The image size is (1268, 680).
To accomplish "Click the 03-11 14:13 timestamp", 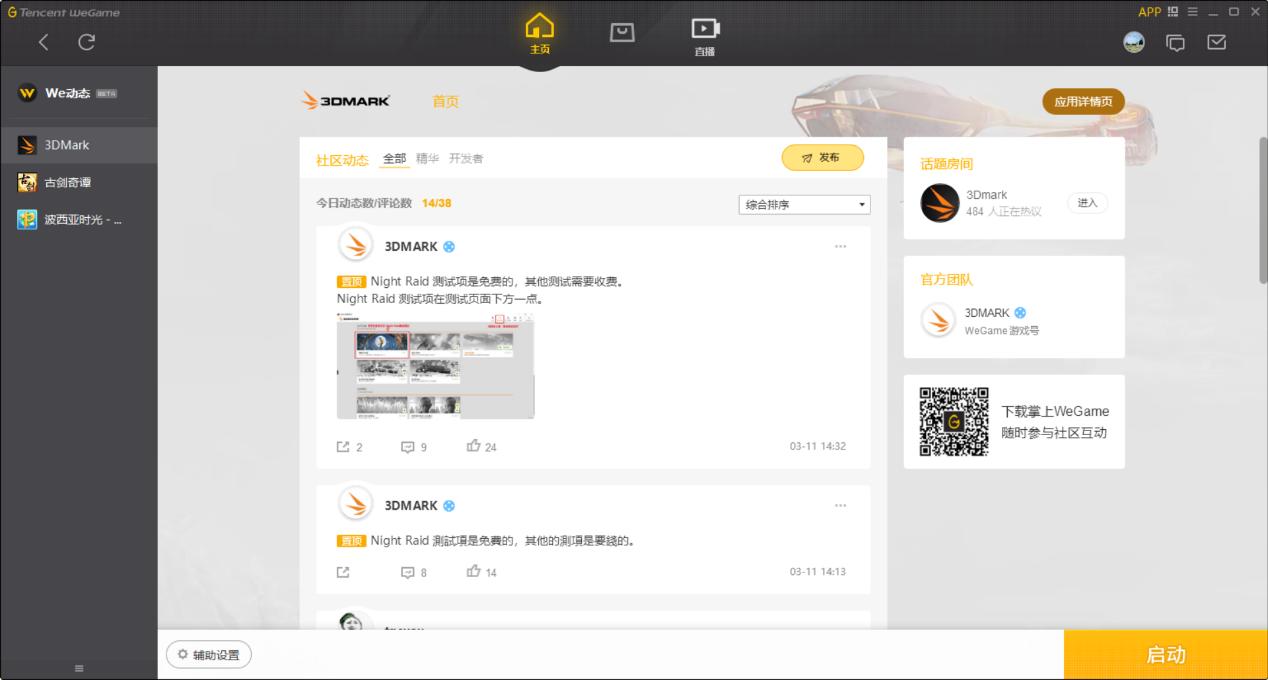I will click(x=818, y=572).
